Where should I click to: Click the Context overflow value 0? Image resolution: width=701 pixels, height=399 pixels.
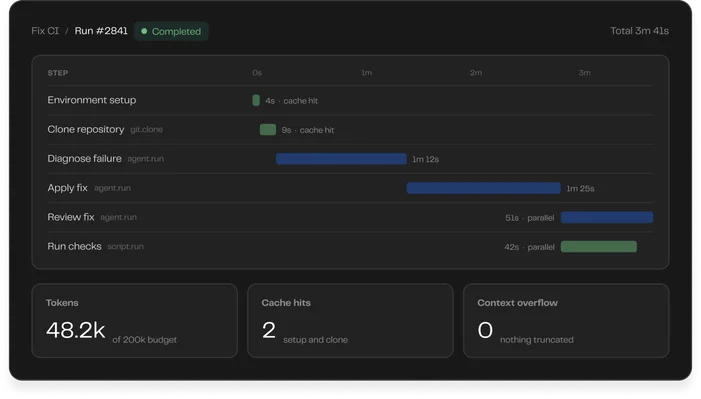[x=485, y=331]
